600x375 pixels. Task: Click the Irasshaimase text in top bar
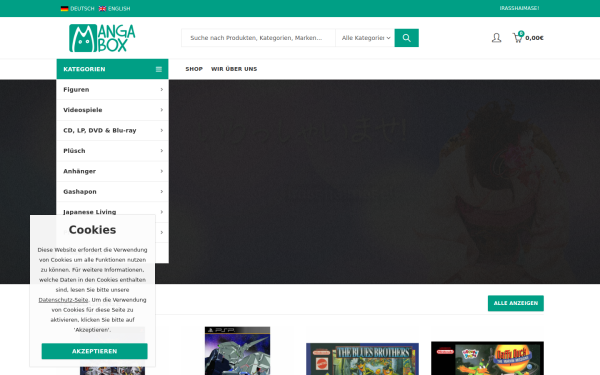[x=519, y=8]
